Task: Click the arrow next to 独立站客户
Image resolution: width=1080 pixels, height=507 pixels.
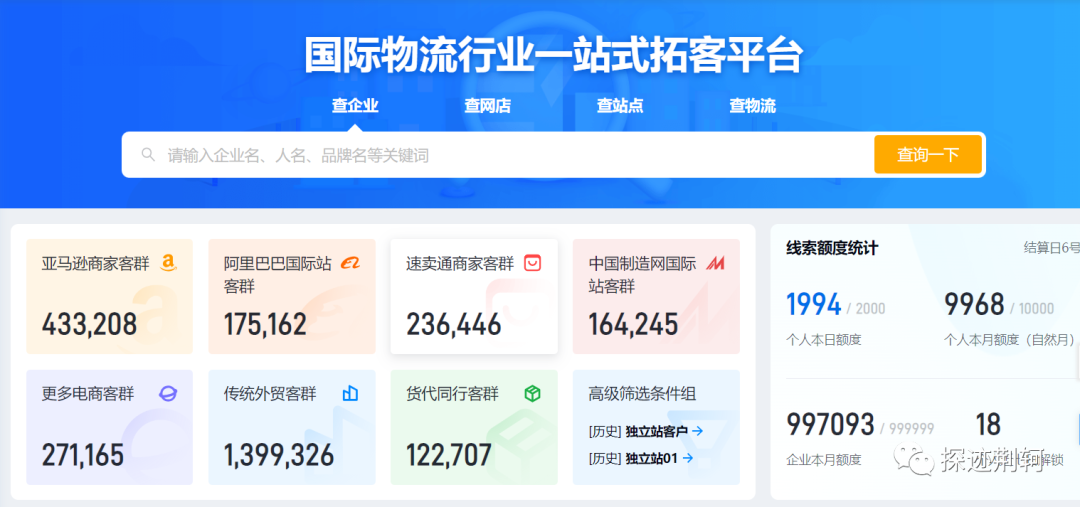Action: click(697, 431)
